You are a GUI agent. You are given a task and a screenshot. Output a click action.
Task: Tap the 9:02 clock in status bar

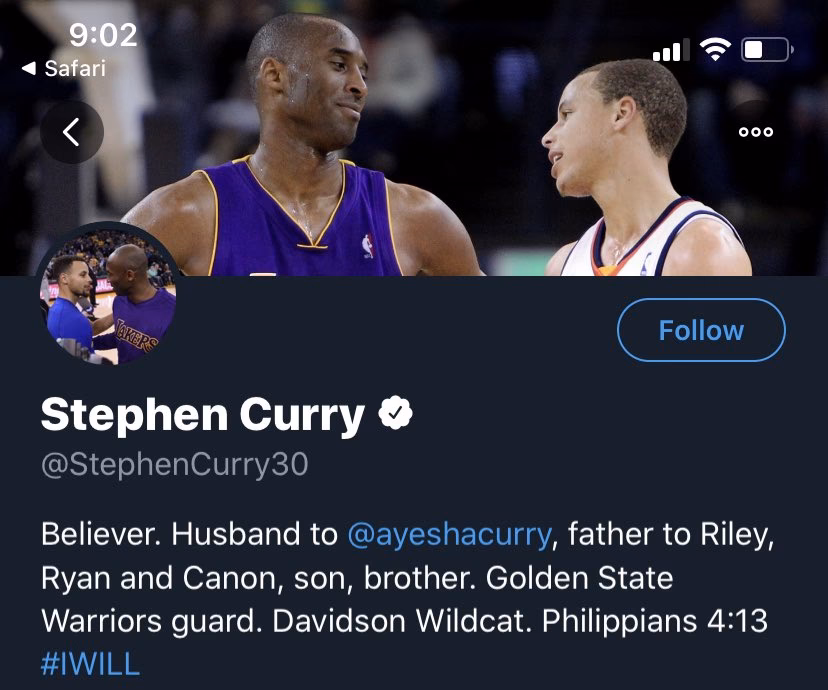click(102, 35)
